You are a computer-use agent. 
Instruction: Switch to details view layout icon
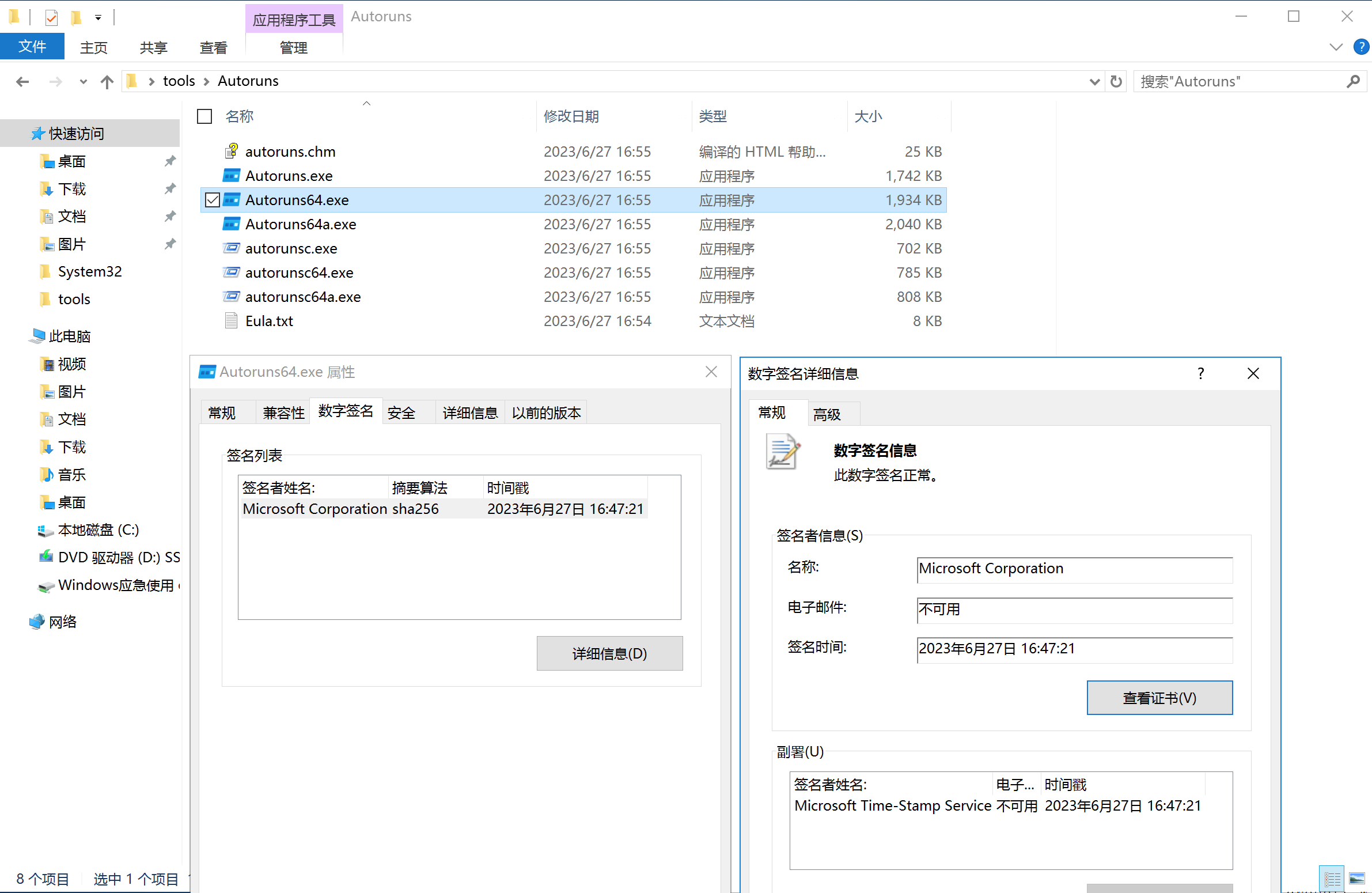(x=1332, y=879)
